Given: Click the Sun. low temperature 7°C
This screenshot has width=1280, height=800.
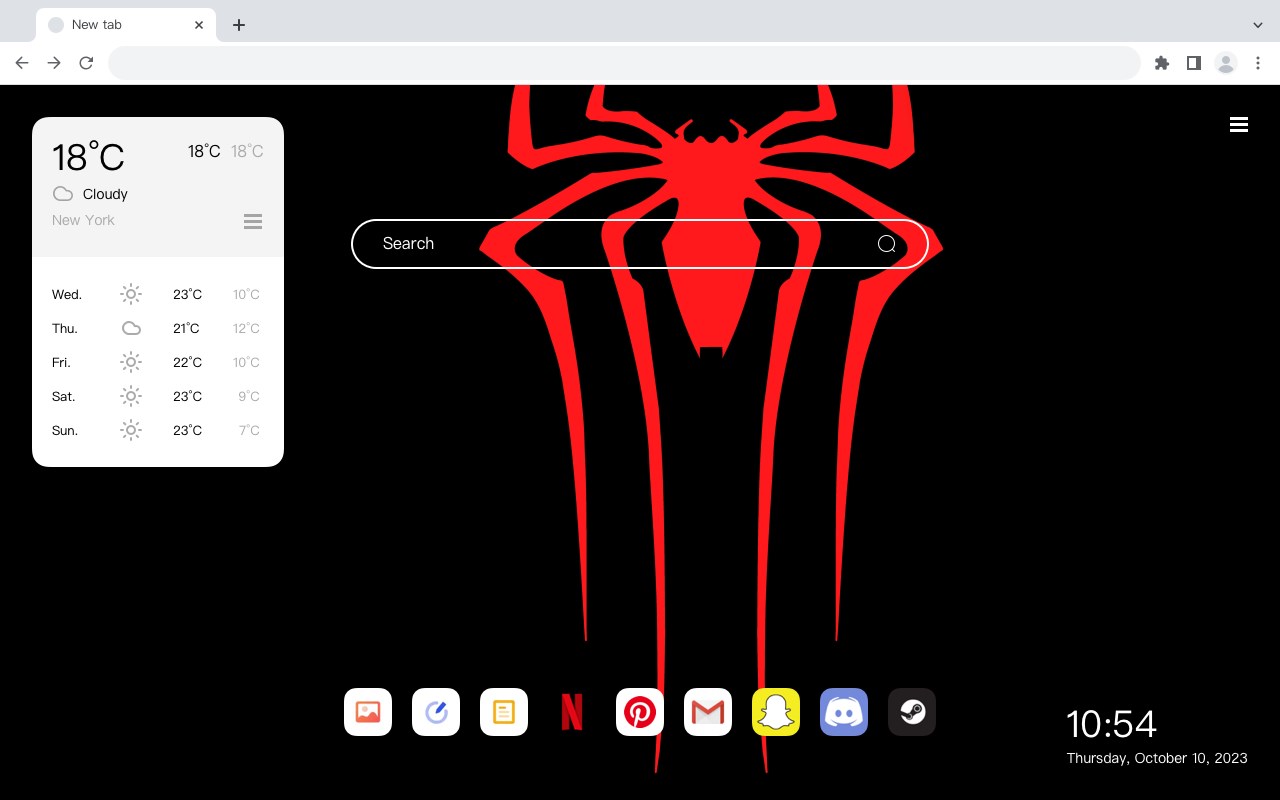Looking at the screenshot, I should point(249,430).
